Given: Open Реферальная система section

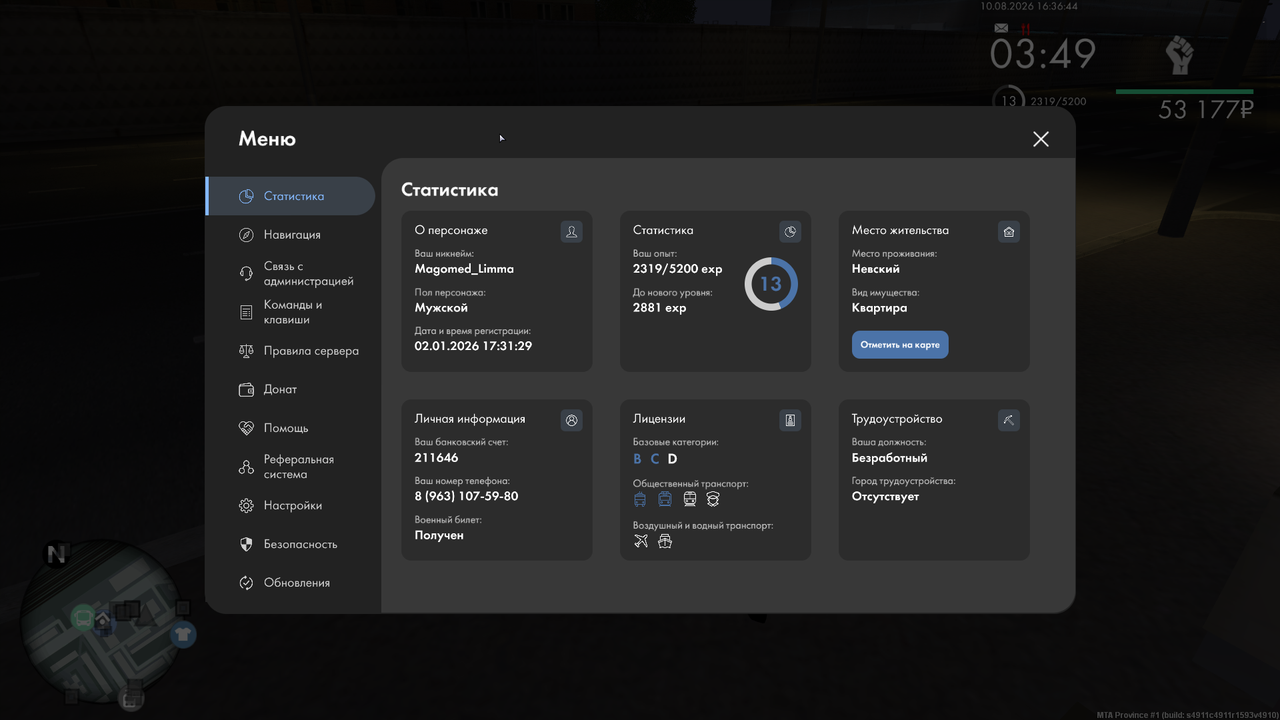Looking at the screenshot, I should click(x=290, y=467).
